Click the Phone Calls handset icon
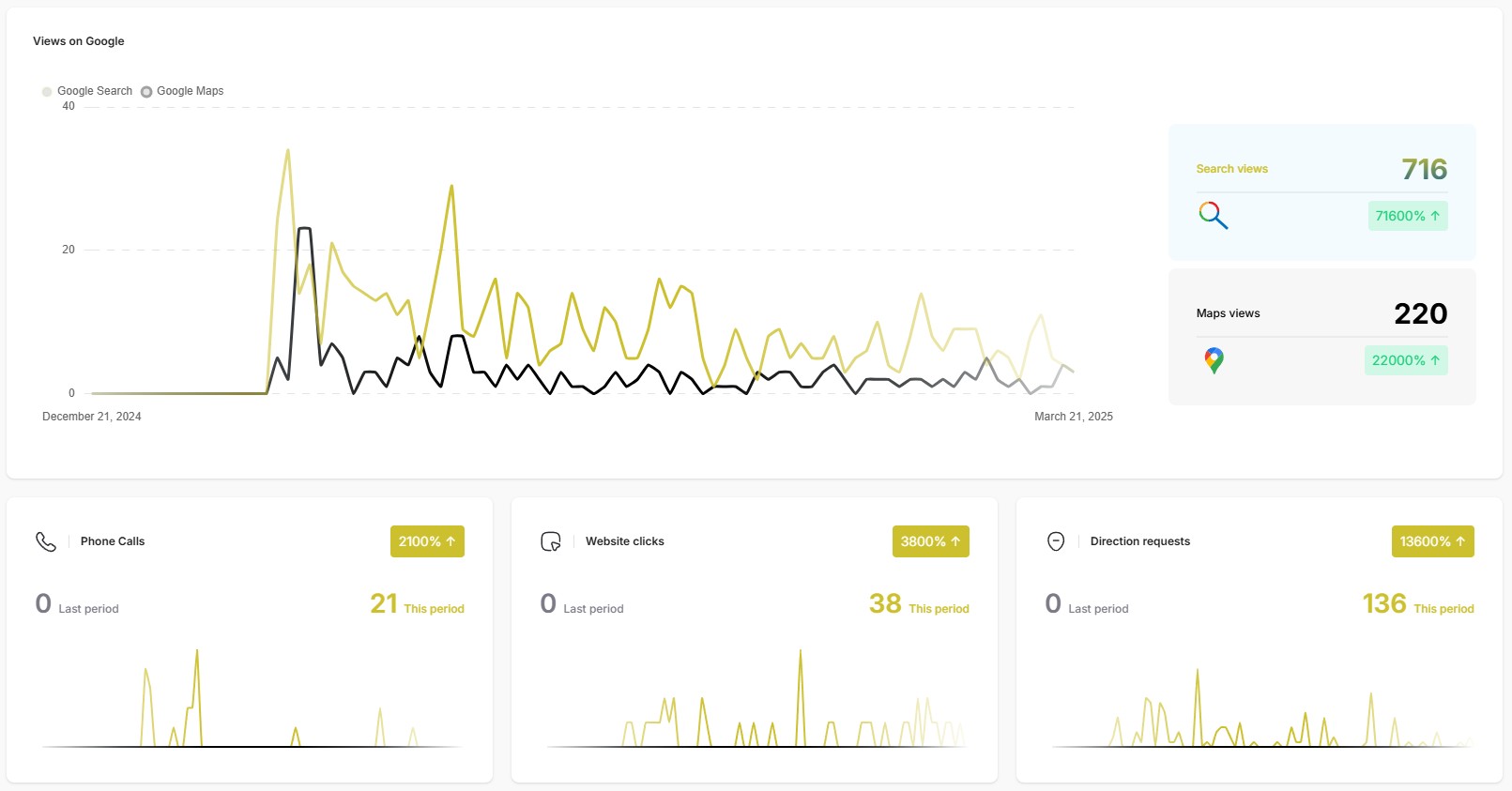The image size is (1512, 791). (45, 541)
